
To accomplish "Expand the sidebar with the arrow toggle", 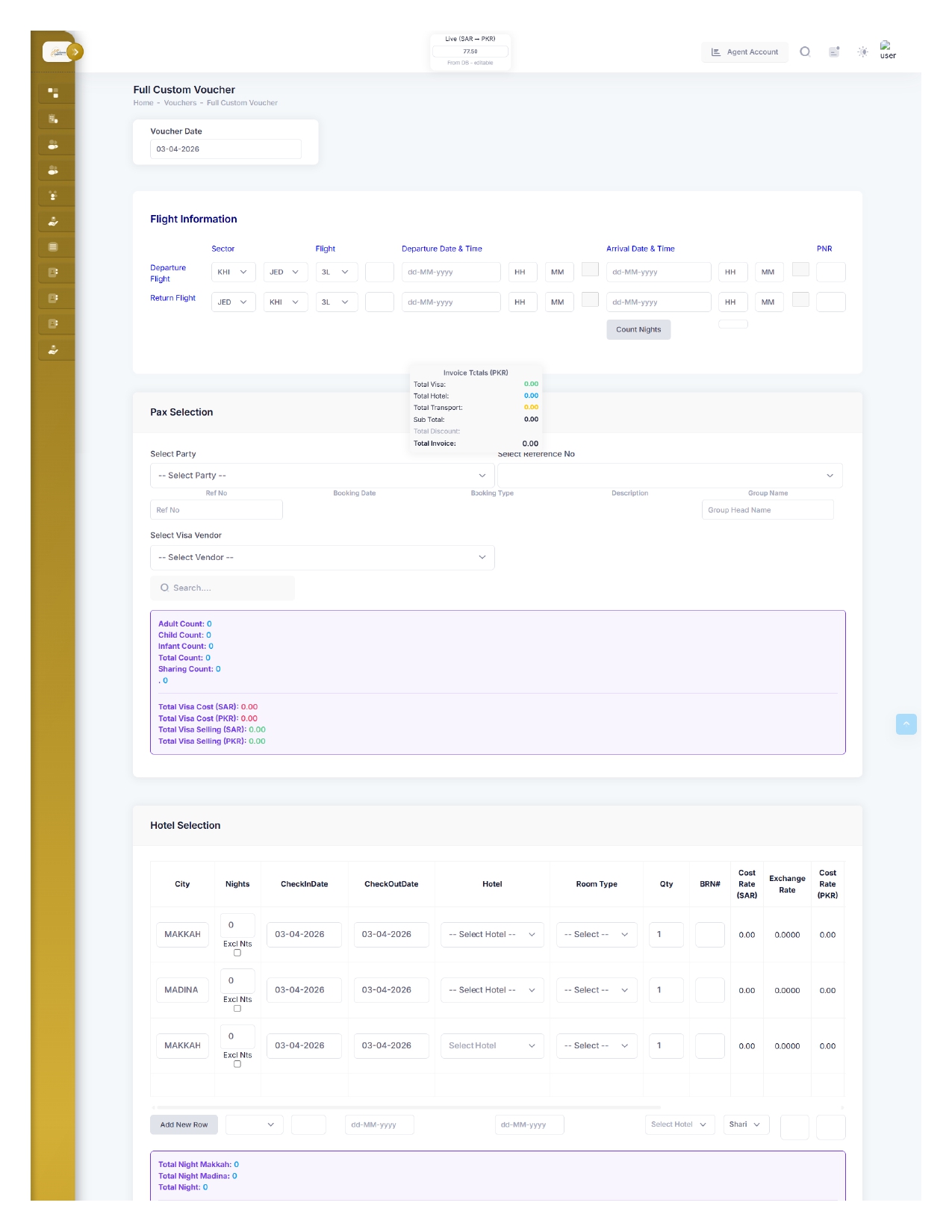I will (75, 52).
